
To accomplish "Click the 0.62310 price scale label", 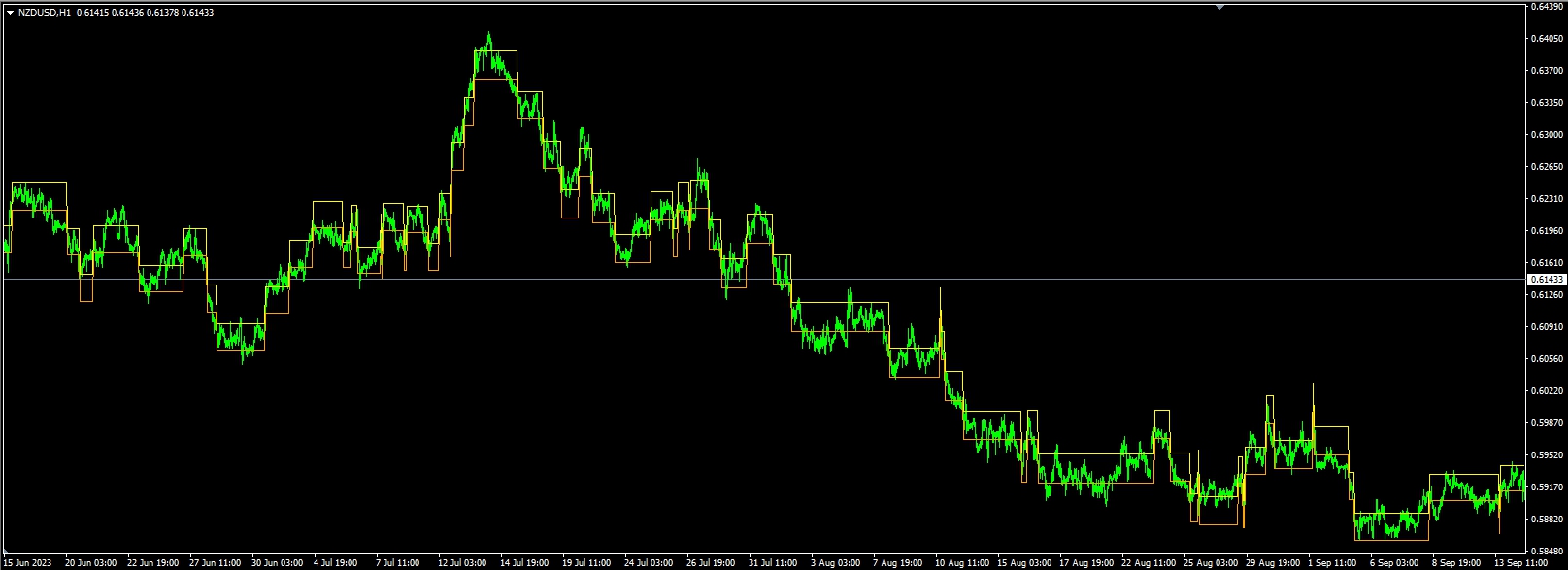I will click(1546, 198).
